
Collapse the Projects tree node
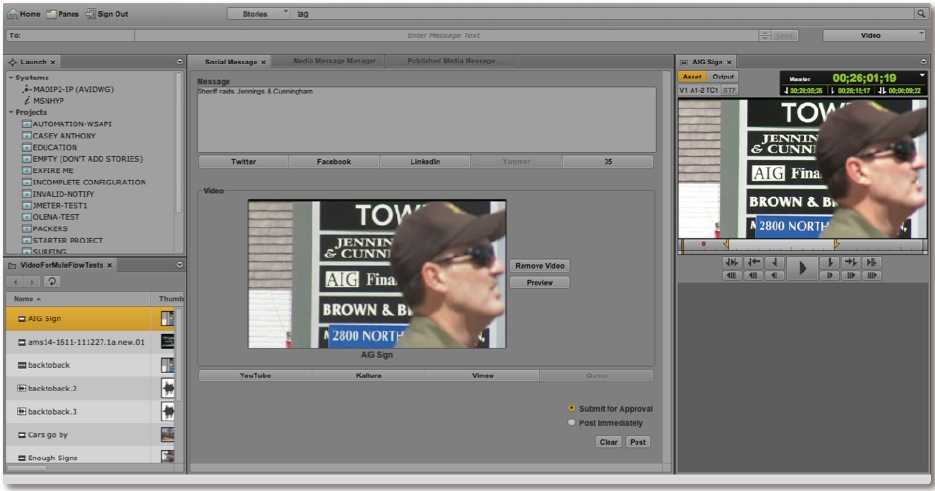point(11,112)
